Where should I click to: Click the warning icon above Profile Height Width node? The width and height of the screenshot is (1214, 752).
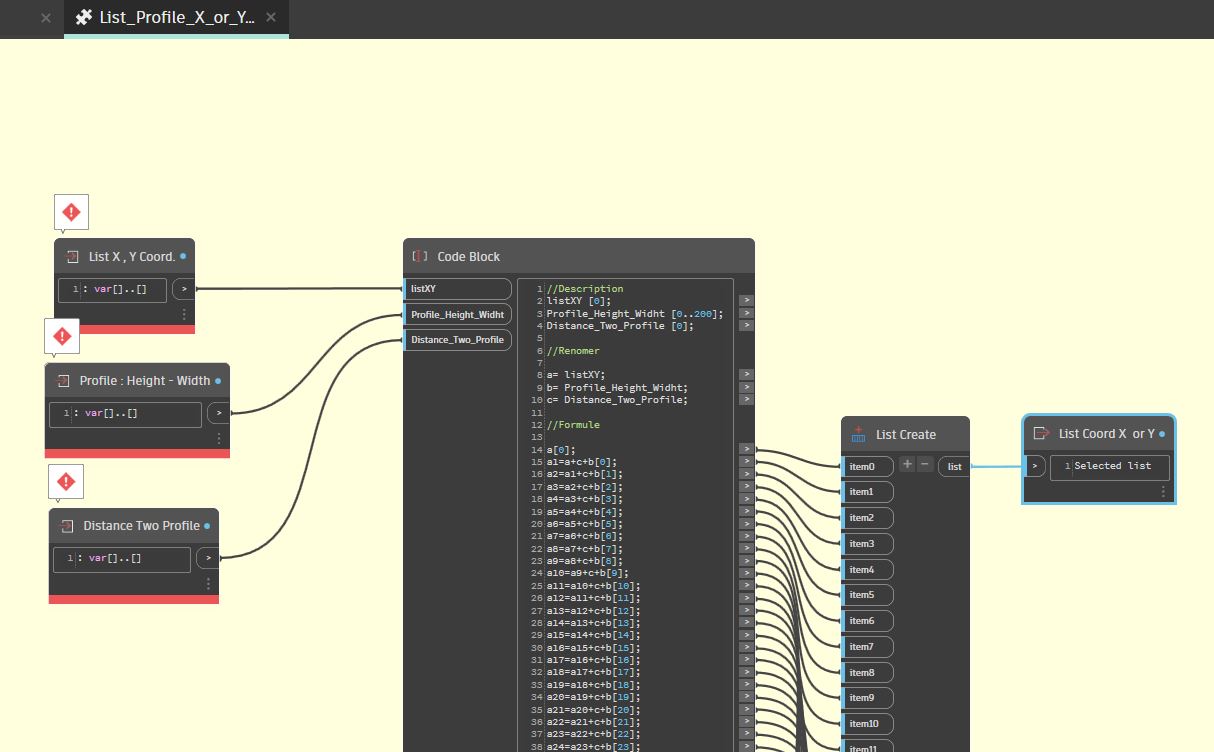[x=61, y=336]
